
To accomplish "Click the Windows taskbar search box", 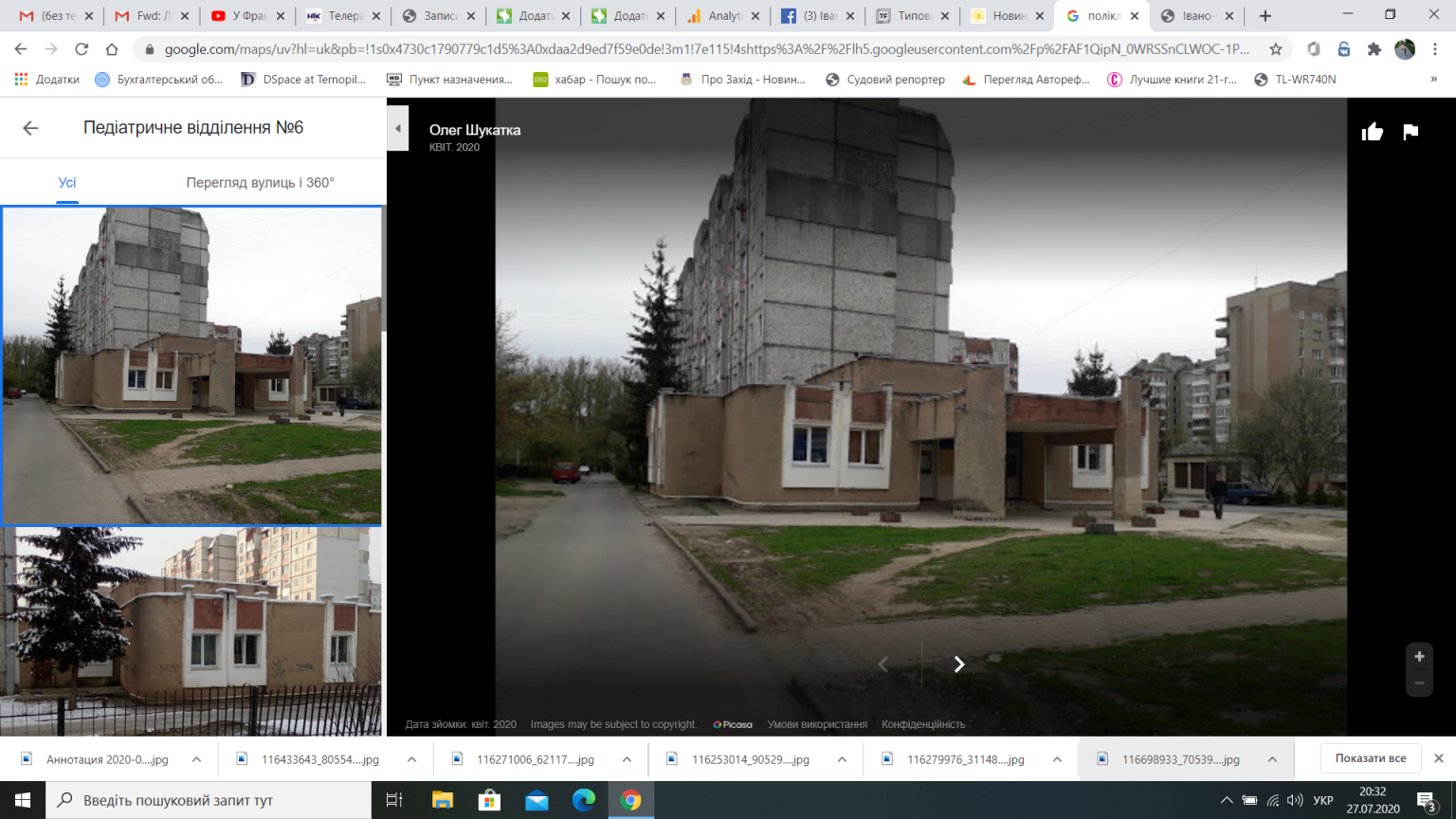I will pos(209,800).
